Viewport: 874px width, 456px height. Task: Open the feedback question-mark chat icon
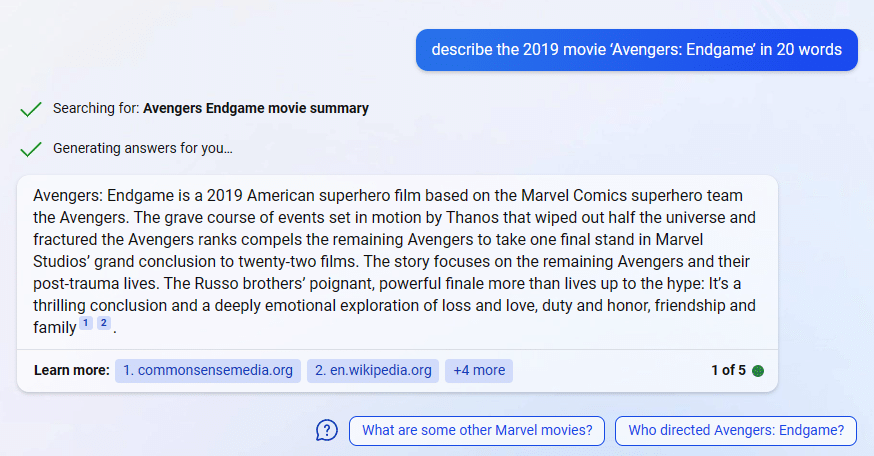click(327, 430)
